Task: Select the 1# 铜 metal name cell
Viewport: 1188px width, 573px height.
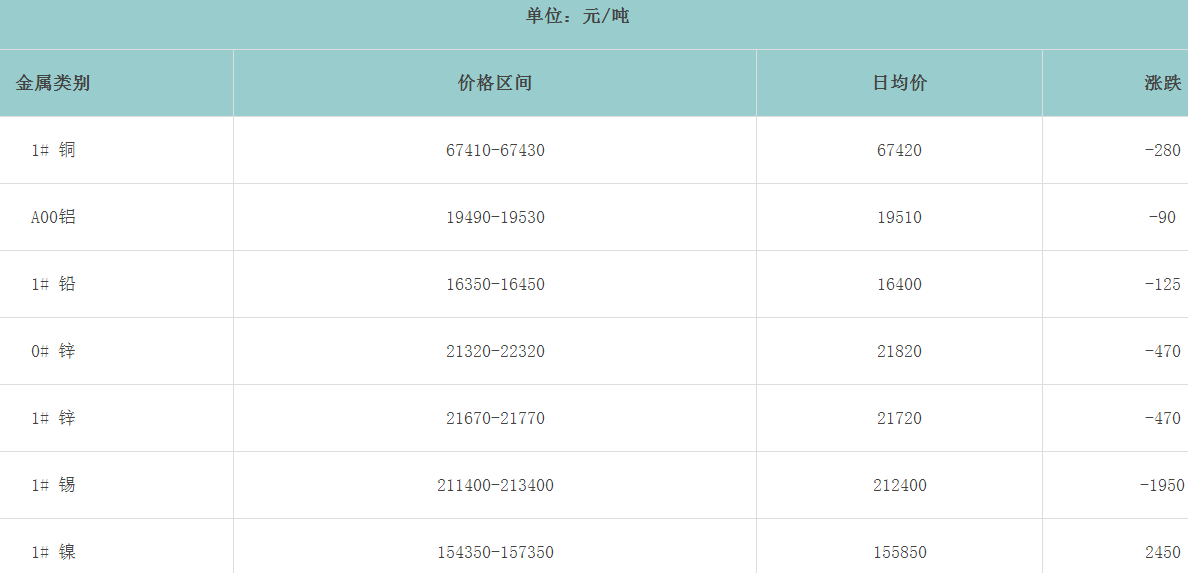Action: pyautogui.click(x=53, y=150)
